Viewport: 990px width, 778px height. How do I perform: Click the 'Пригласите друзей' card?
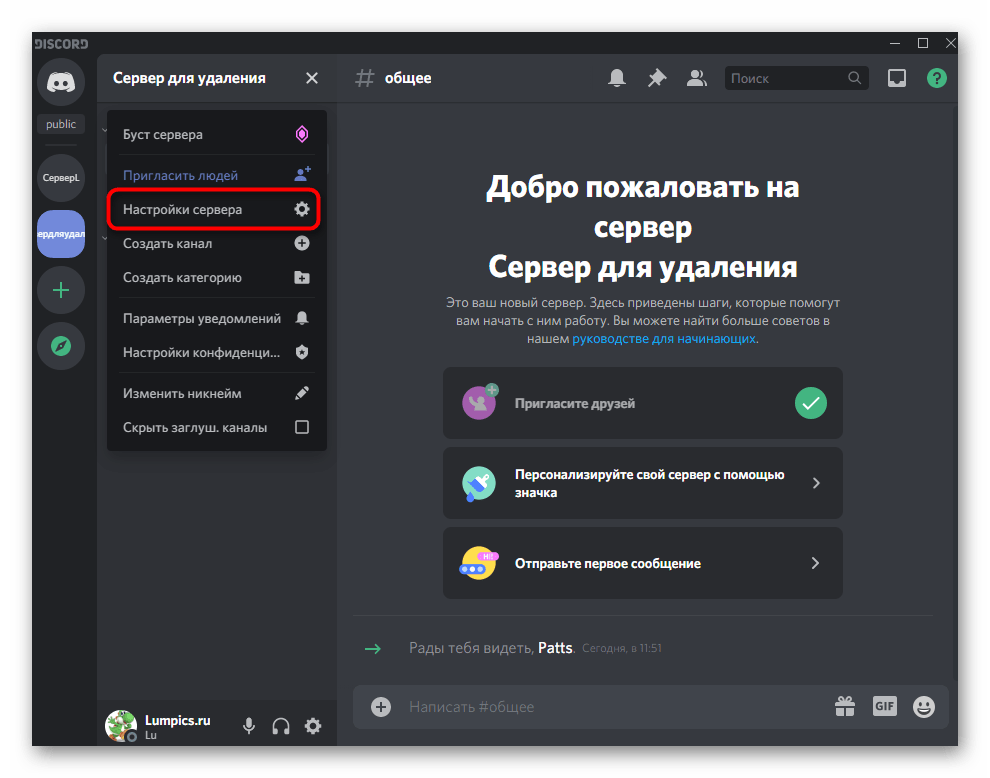coord(642,403)
